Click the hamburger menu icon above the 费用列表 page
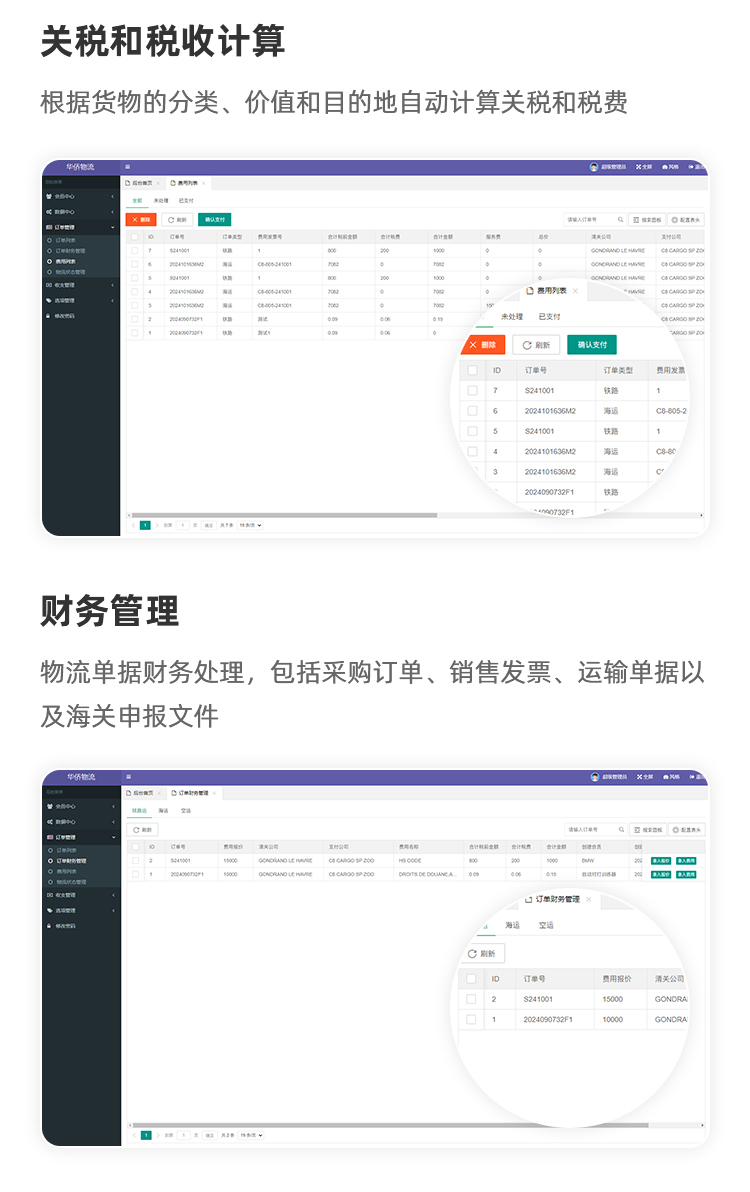This screenshot has height=1192, width=750. click(127, 167)
